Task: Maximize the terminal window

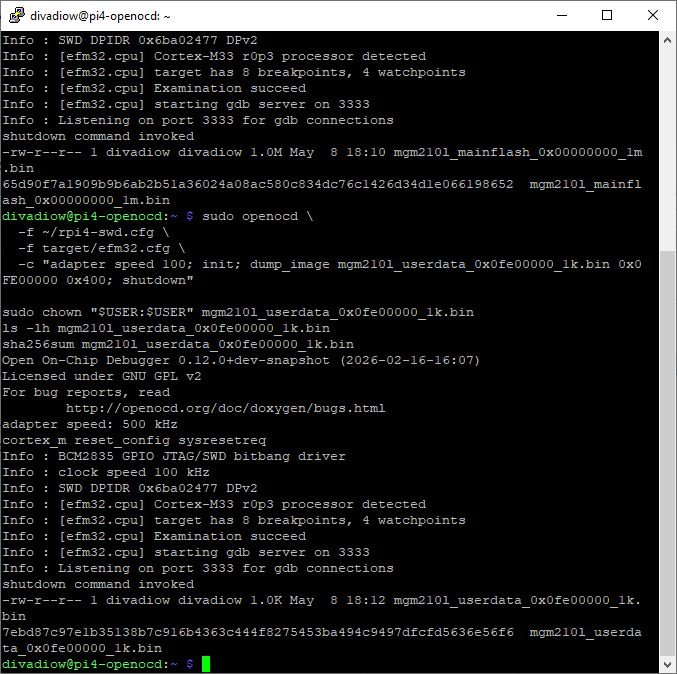Action: (x=607, y=16)
